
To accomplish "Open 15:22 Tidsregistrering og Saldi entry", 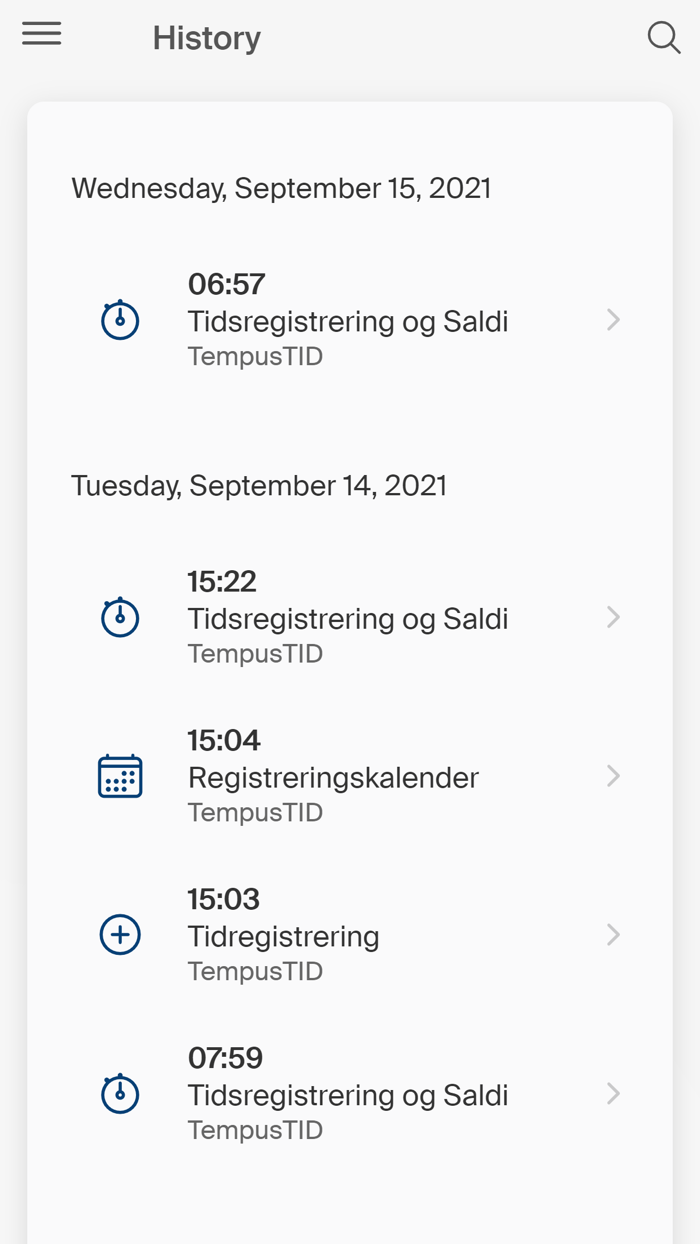I will (347, 618).
